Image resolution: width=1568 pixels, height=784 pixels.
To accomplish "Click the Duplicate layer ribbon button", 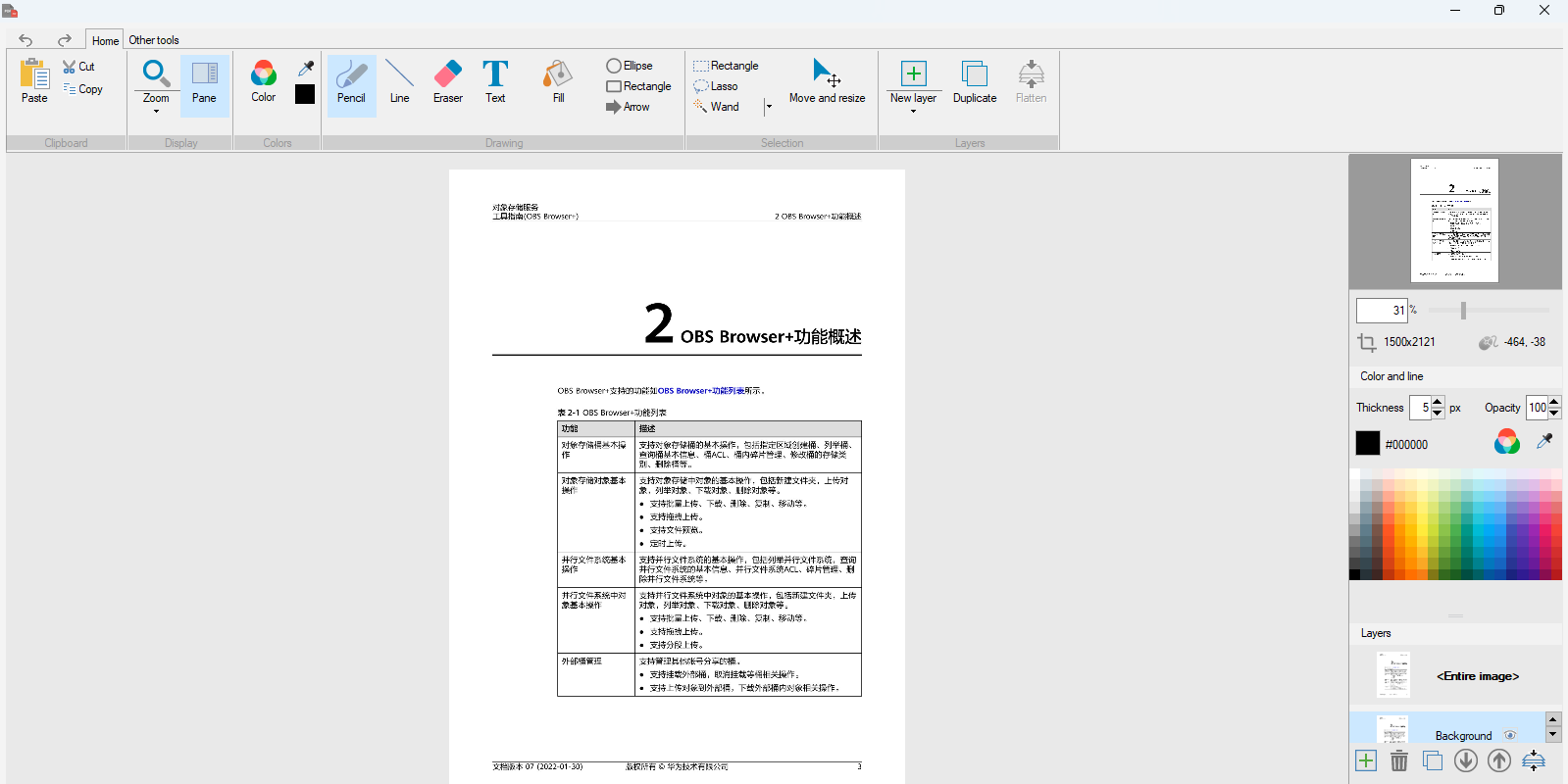I will tap(974, 81).
